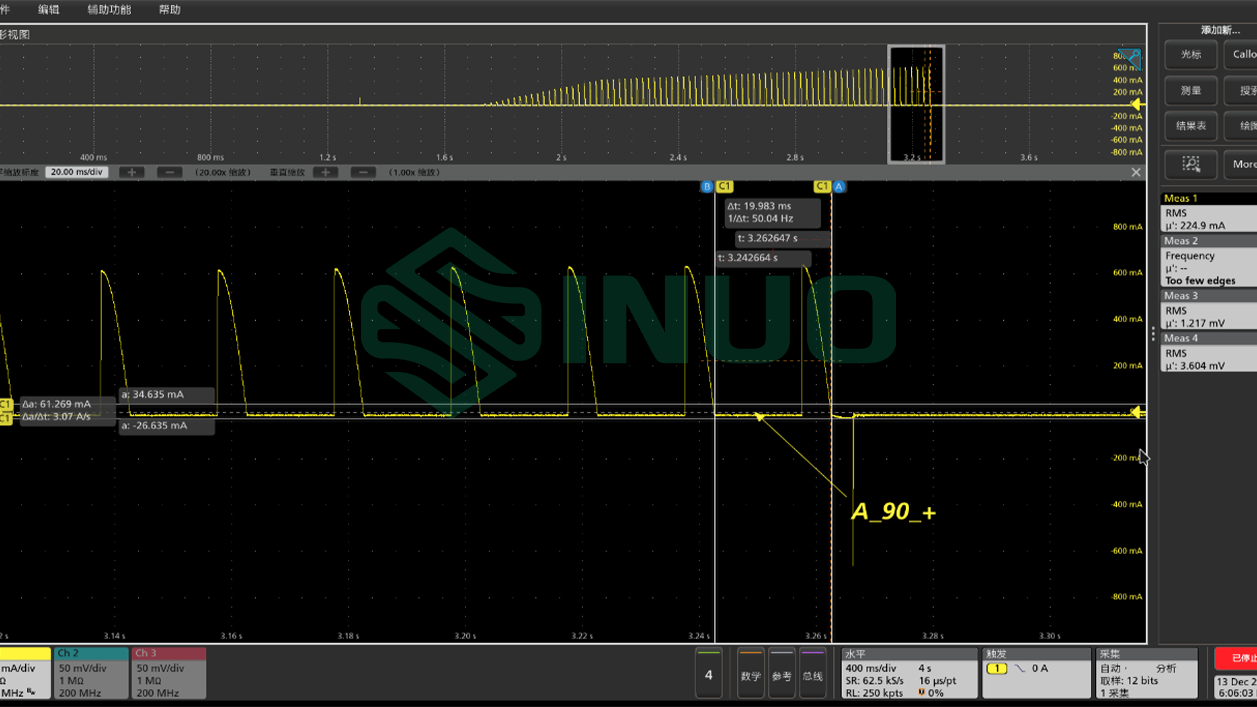Click the waveform view draw icon in overview
This screenshot has width=1257, height=707.
point(1129,58)
